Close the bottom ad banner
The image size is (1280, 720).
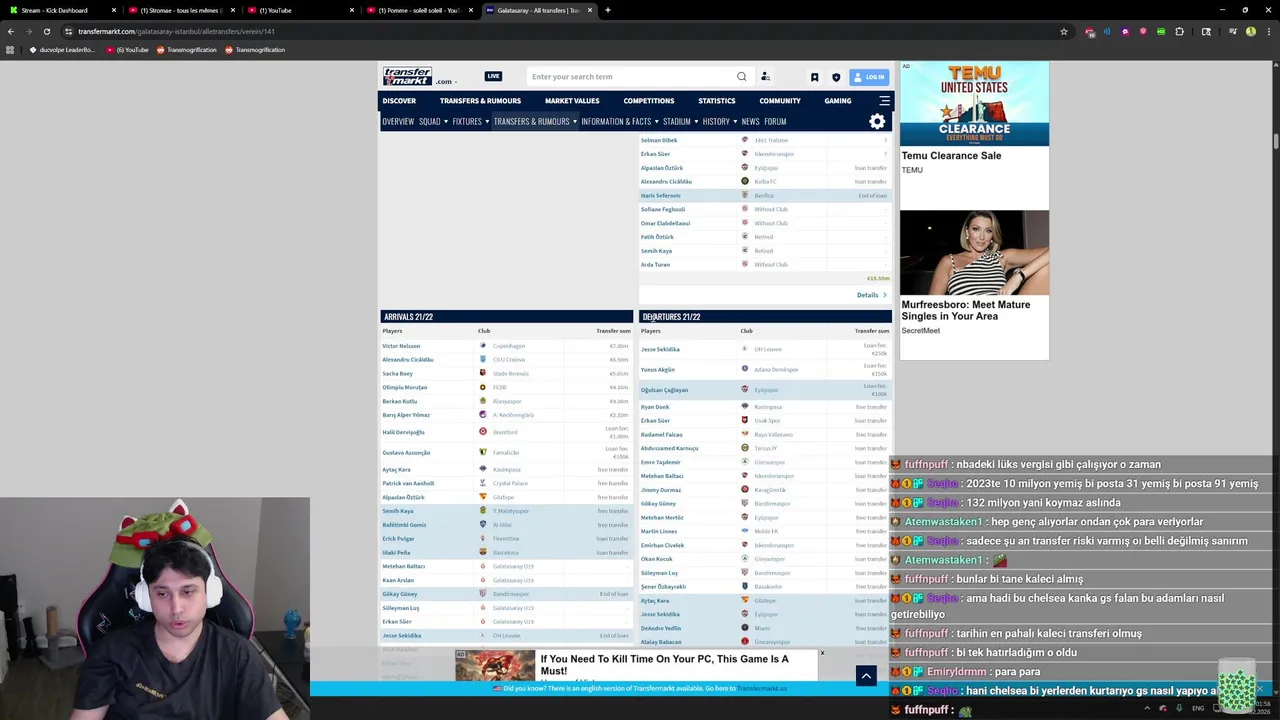[822, 653]
